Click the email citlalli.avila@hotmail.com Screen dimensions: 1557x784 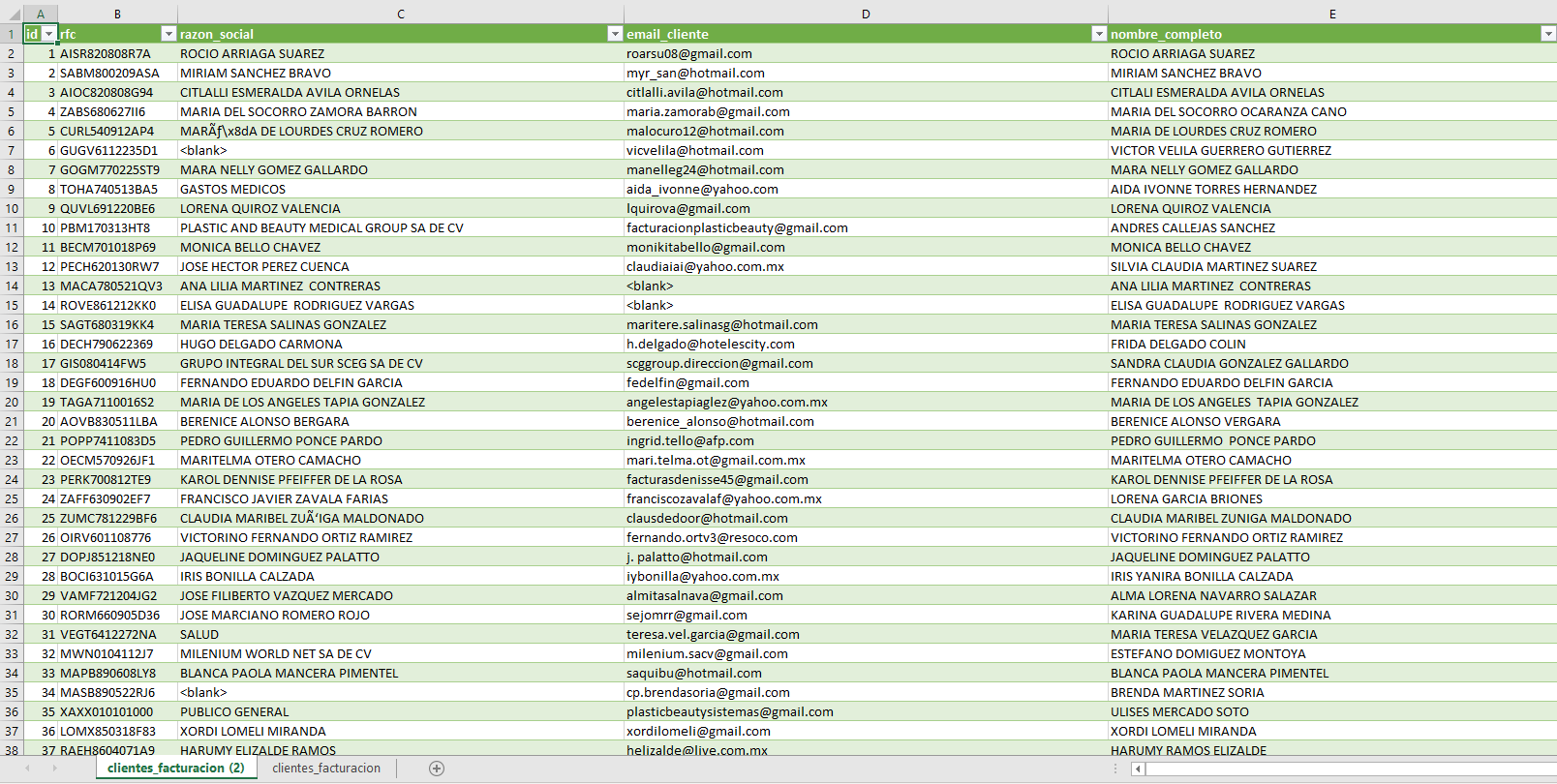[866, 92]
